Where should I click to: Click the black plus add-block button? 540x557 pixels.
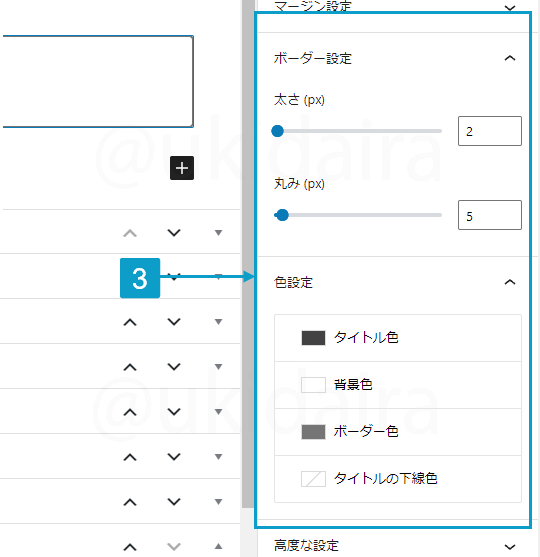click(x=182, y=168)
